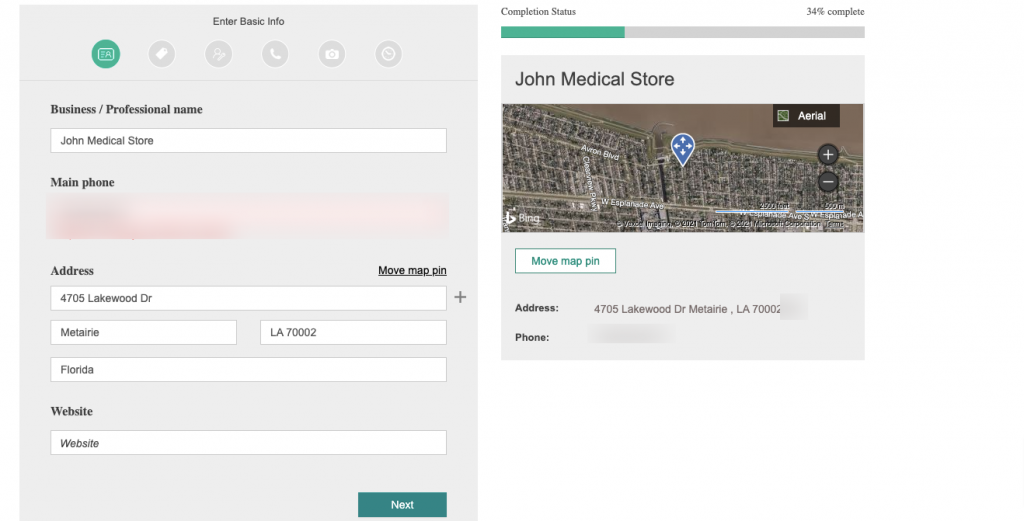Focus the Business name field
The height and width of the screenshot is (521, 1024).
(x=248, y=140)
